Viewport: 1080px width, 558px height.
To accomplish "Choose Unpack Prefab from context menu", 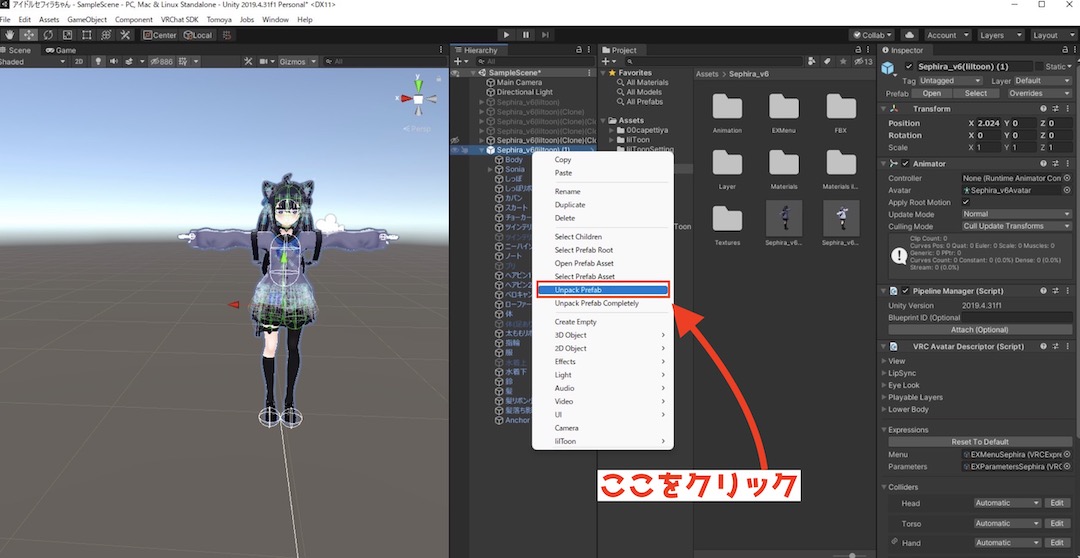I will [603, 290].
